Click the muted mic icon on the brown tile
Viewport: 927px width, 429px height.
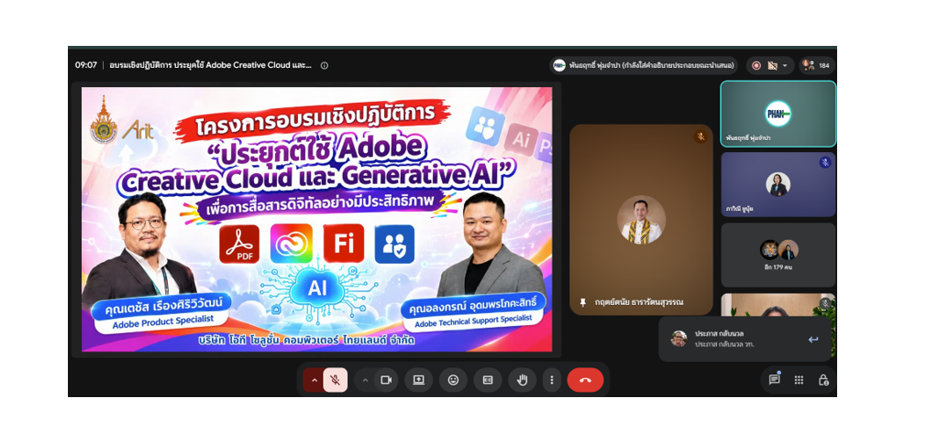click(x=701, y=137)
